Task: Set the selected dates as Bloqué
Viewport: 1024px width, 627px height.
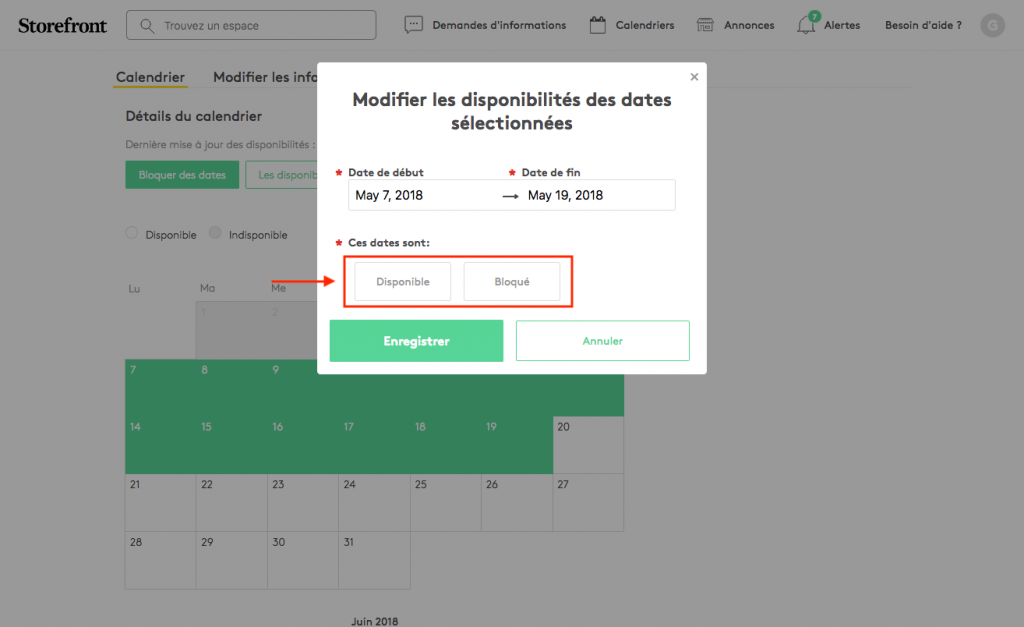Action: [512, 282]
